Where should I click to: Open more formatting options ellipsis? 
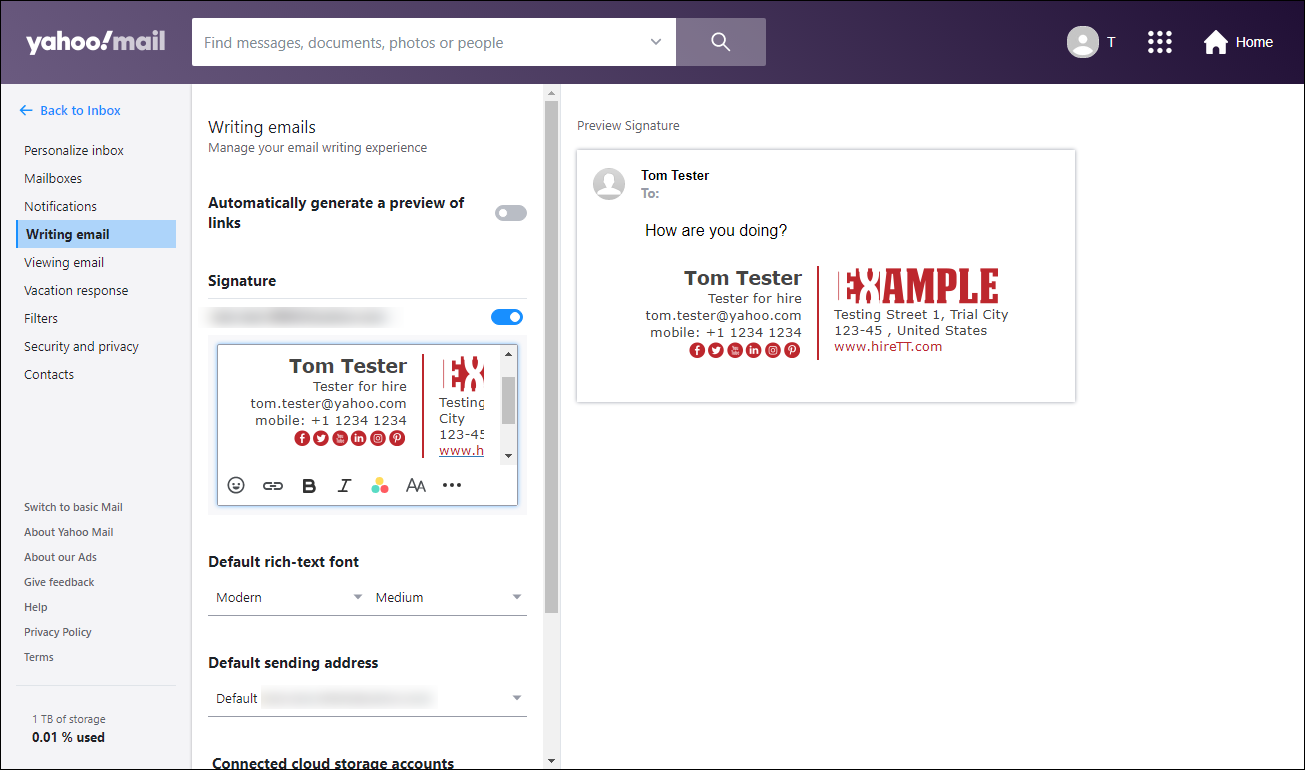pyautogui.click(x=452, y=485)
